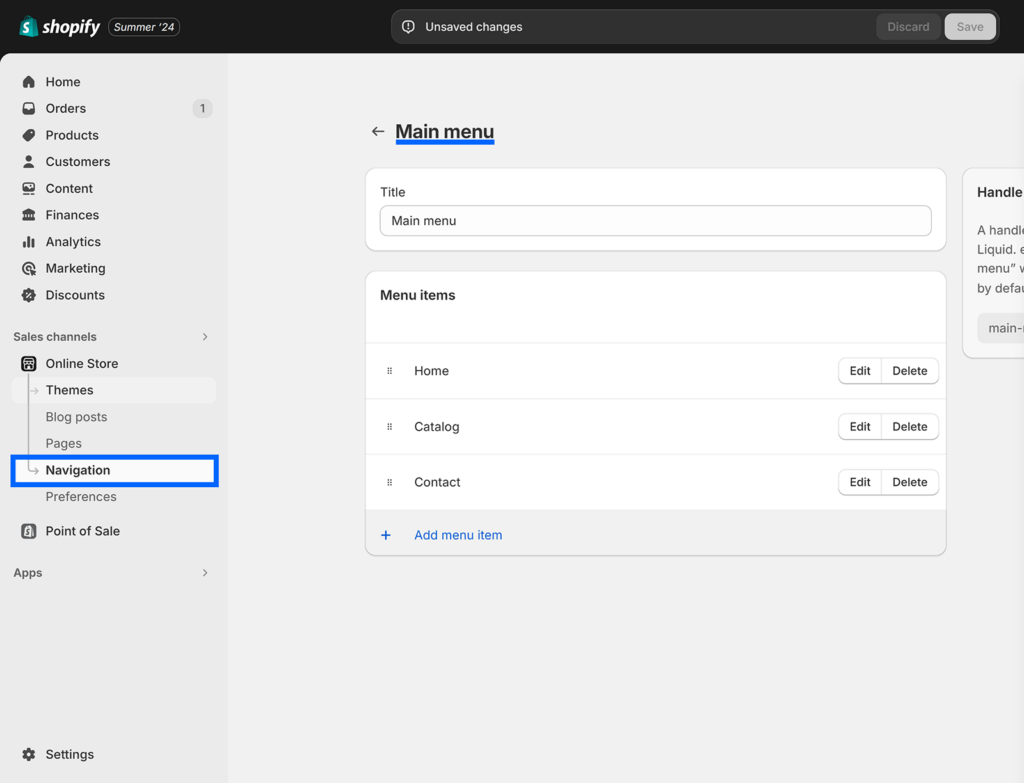Click the Shopify logo

pos(59,27)
